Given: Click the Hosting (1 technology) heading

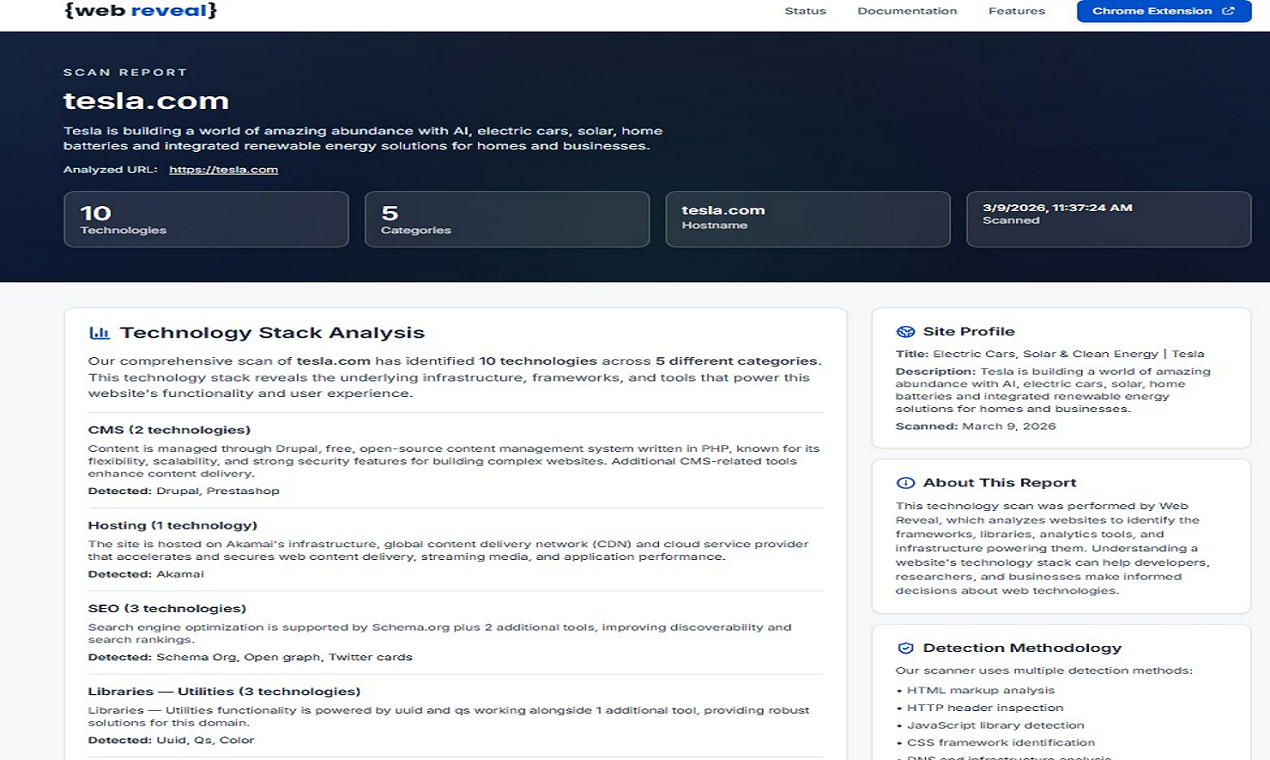Looking at the screenshot, I should (172, 526).
